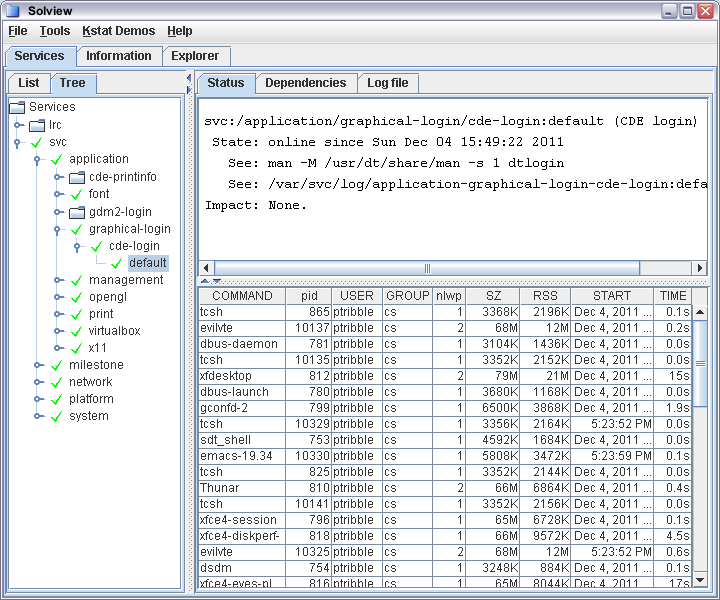
Task: Select the Thunar process row
Action: [x=445, y=488]
